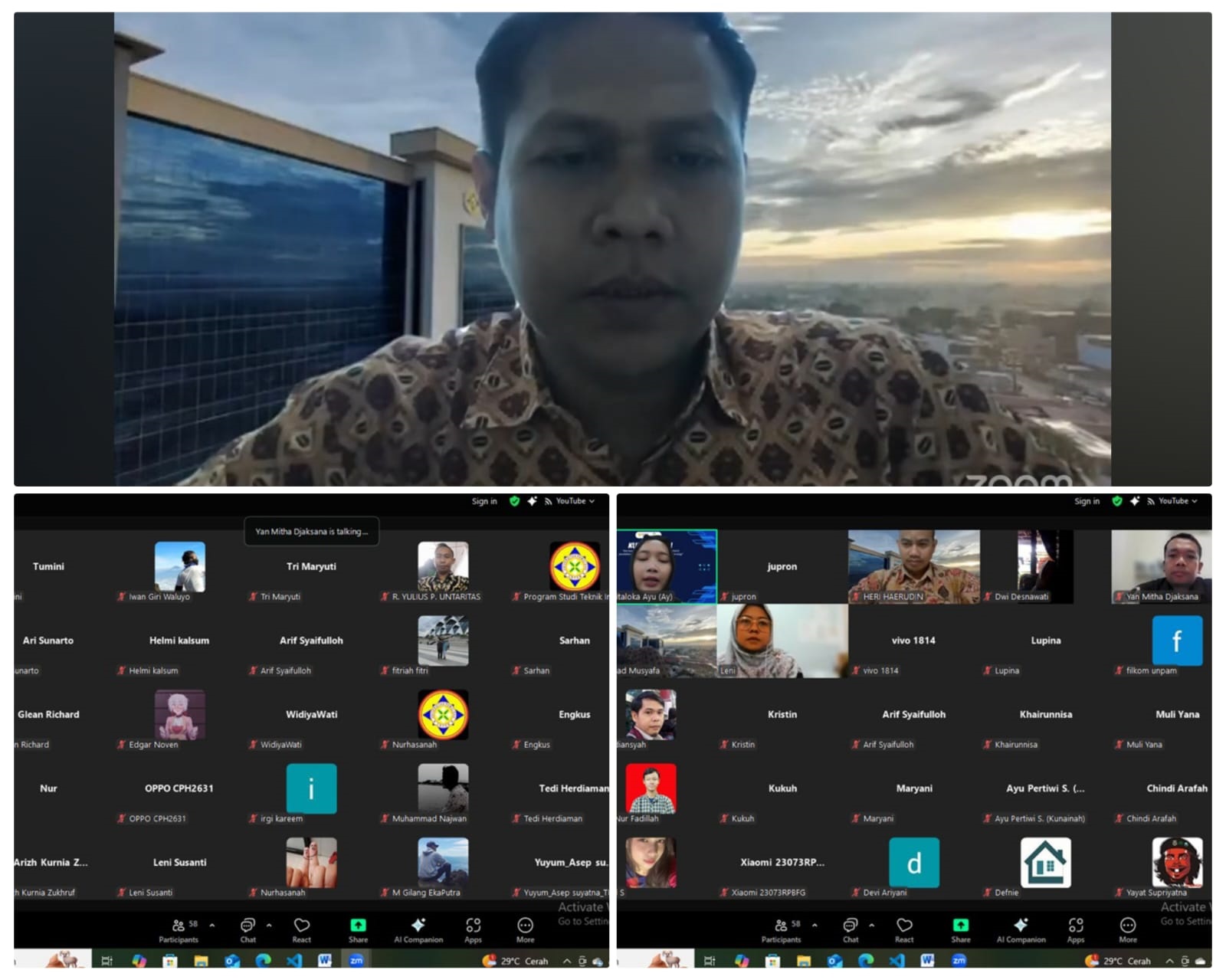Open Chat in left Zoom window
The width and height of the screenshot is (1226, 980).
tap(247, 930)
